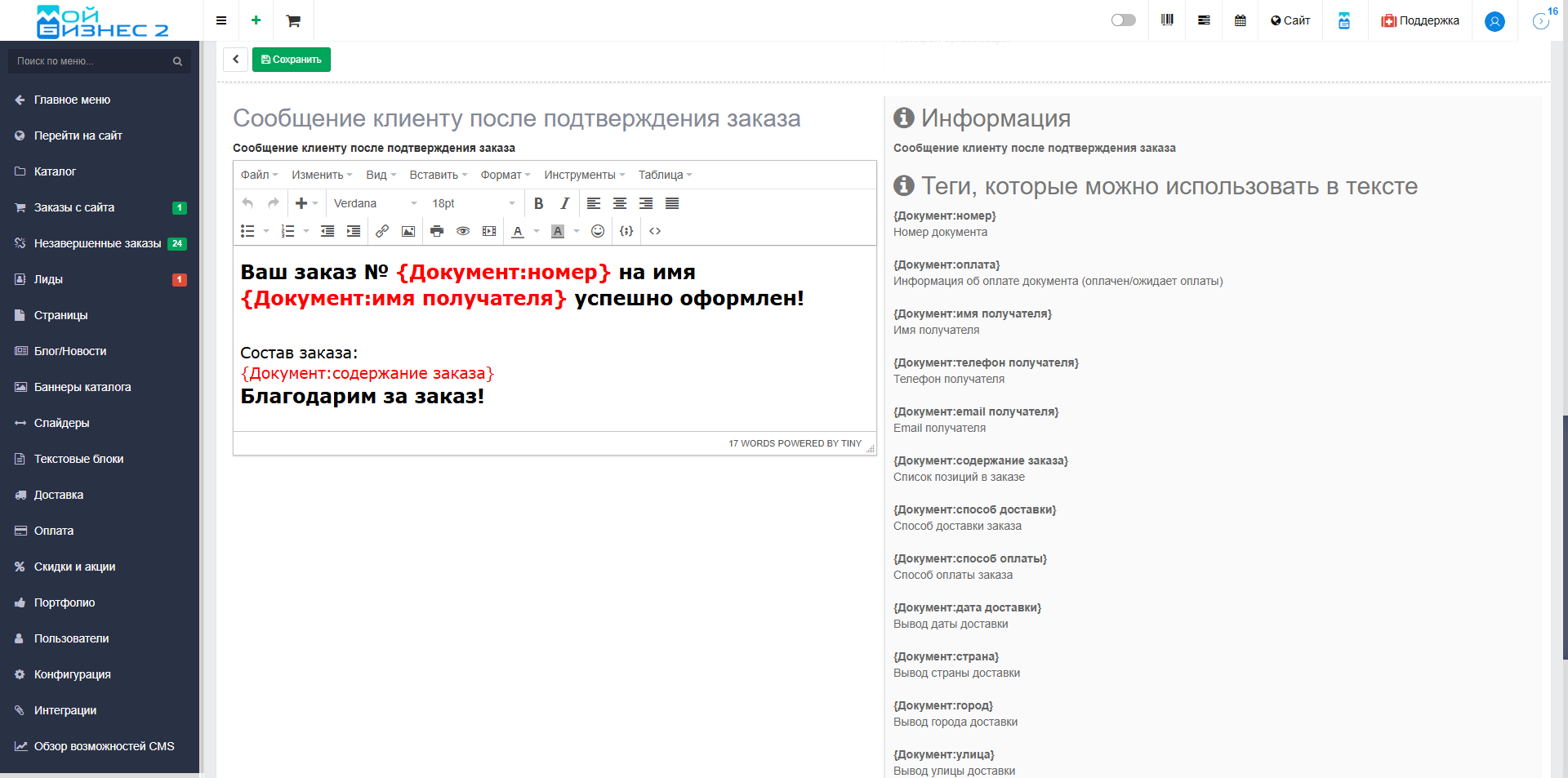1568x778 pixels.
Task: Open the Вставить menu
Action: point(438,175)
